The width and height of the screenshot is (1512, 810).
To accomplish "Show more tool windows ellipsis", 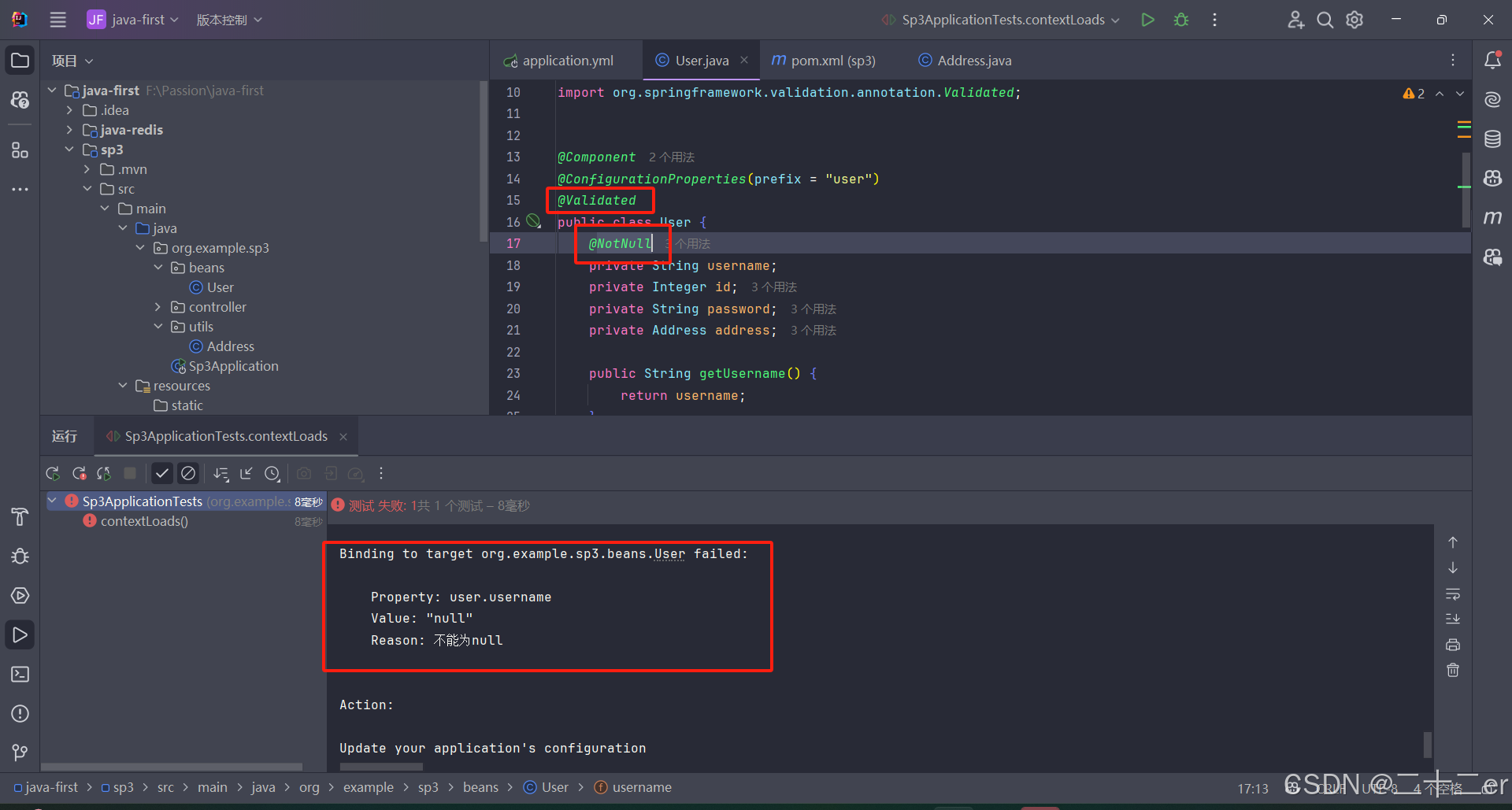I will tap(20, 189).
